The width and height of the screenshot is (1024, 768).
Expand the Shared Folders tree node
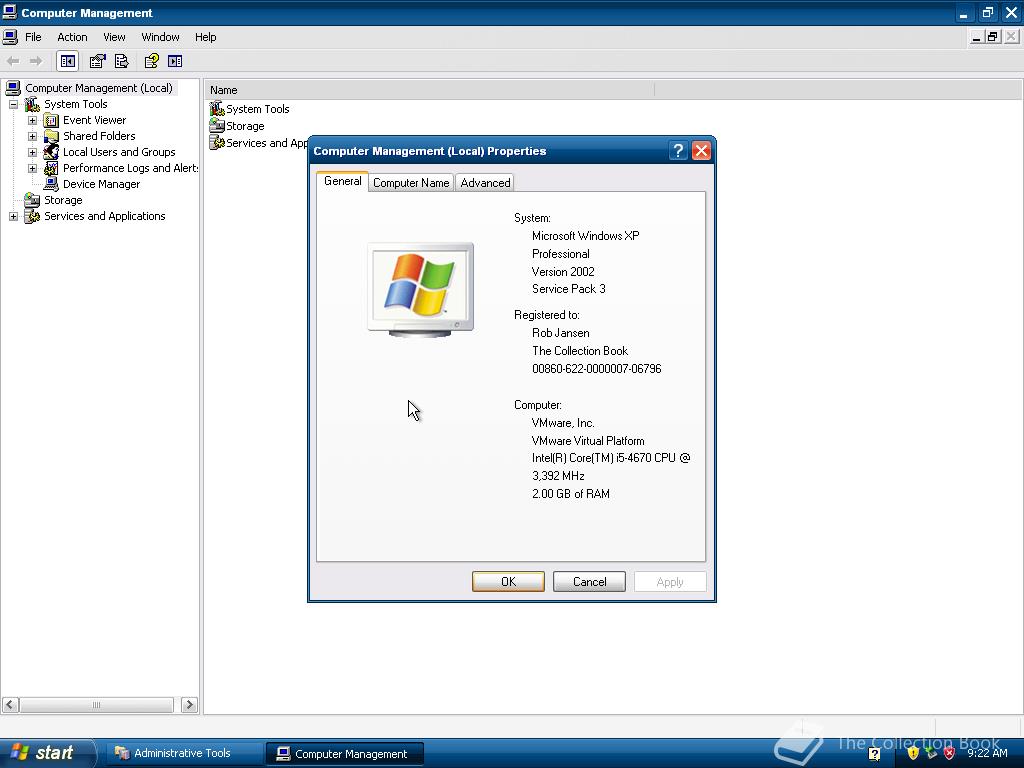pyautogui.click(x=32, y=136)
